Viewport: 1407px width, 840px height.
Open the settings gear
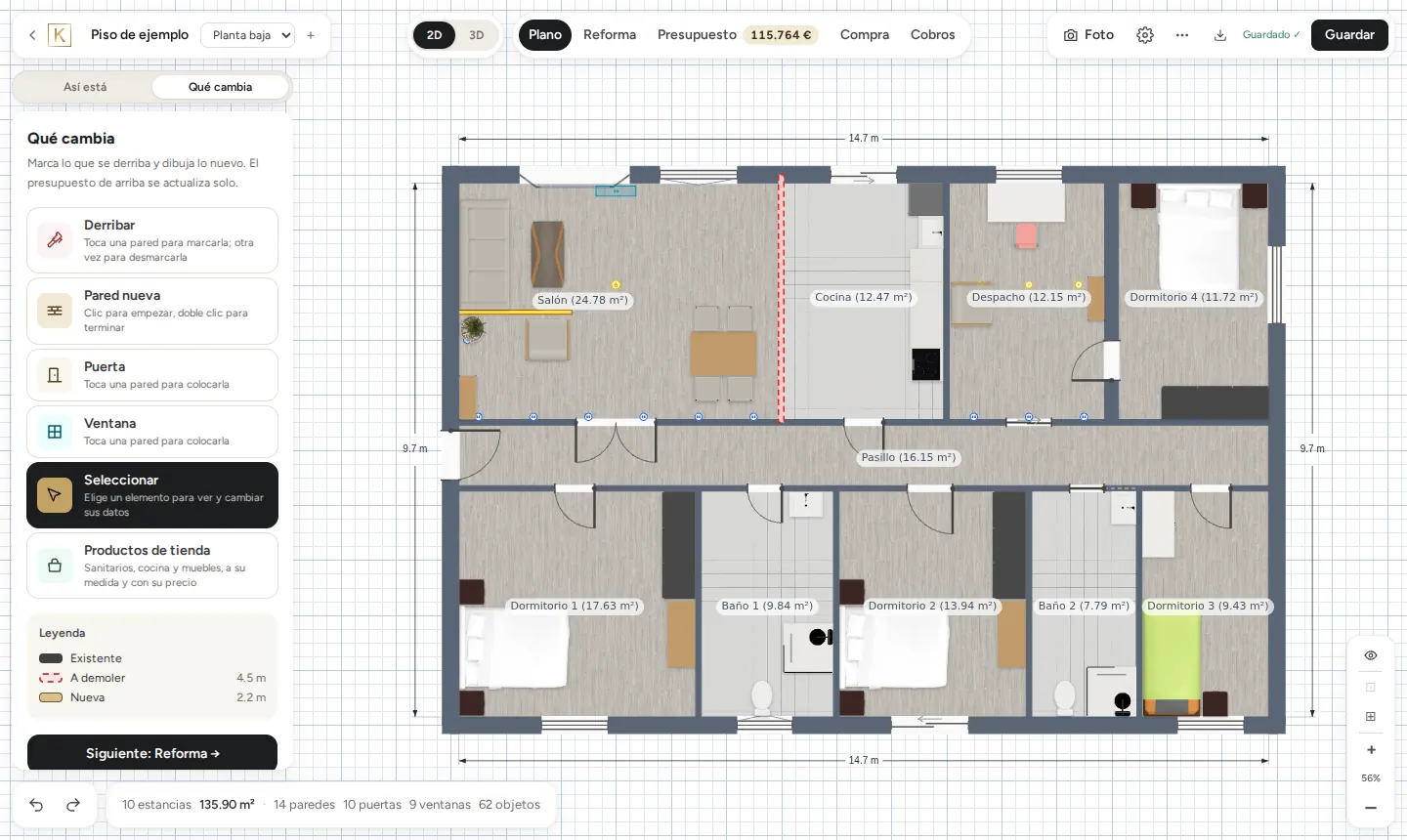1145,35
